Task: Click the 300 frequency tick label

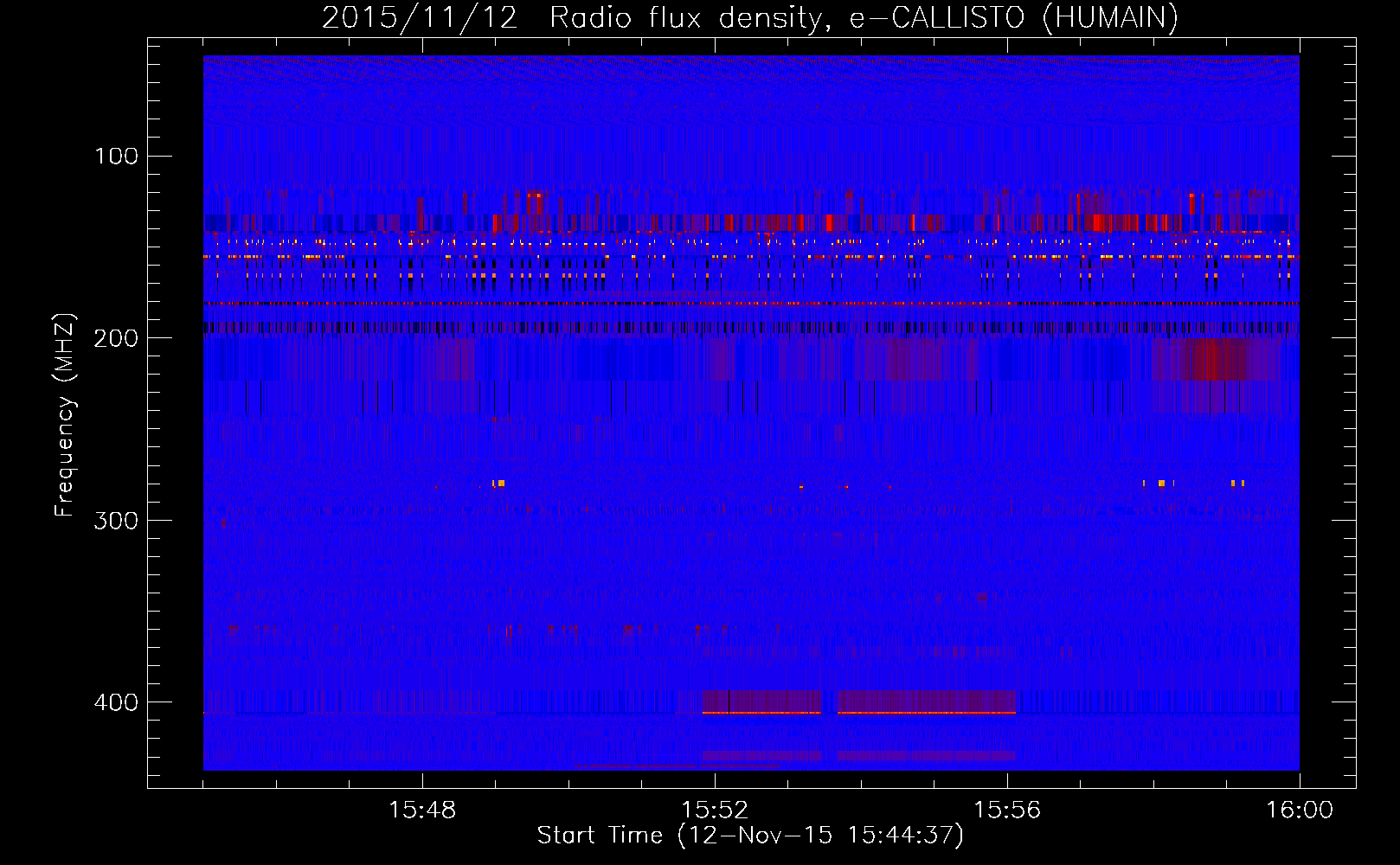Action: click(117, 521)
